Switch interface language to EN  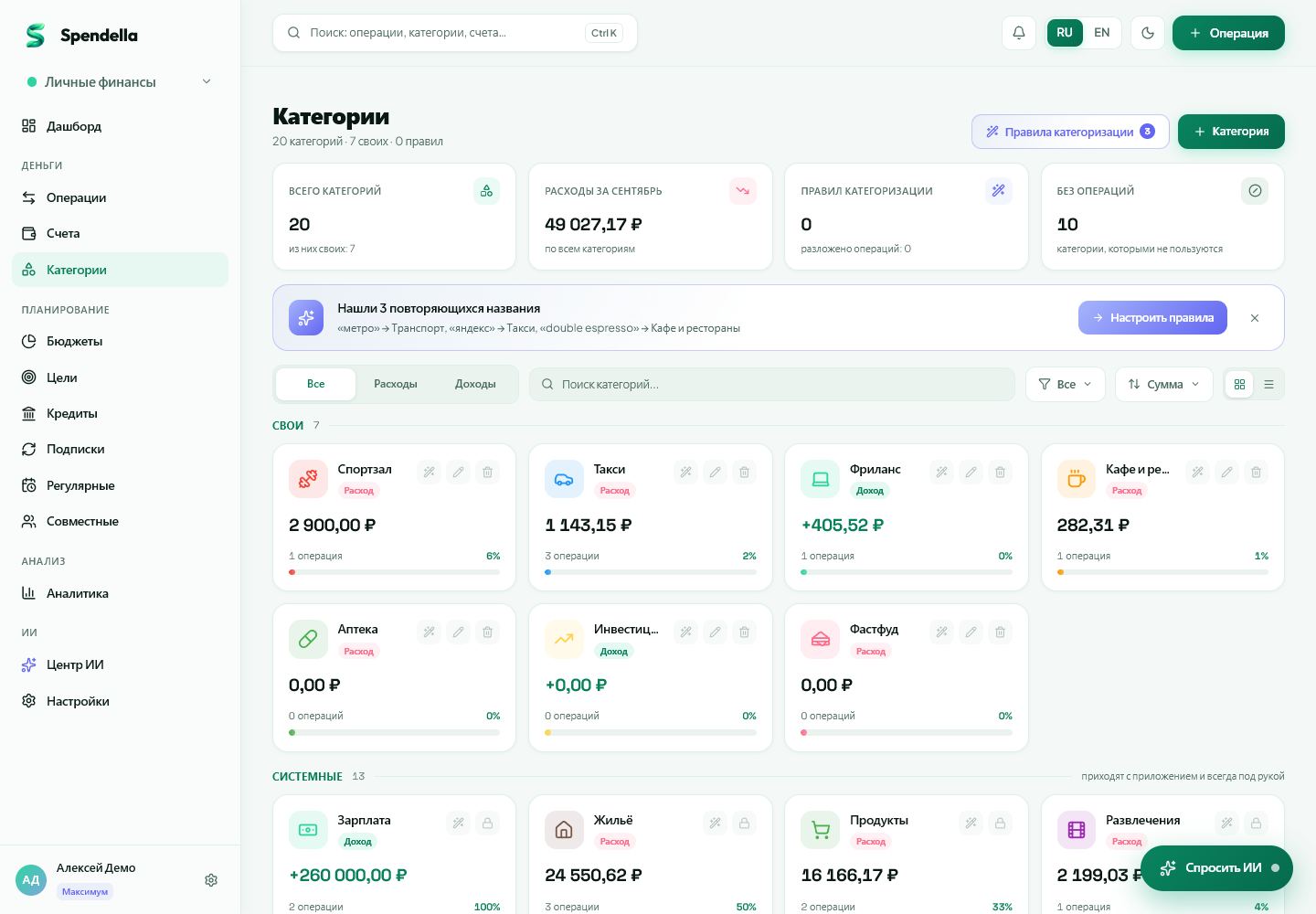(x=1102, y=33)
